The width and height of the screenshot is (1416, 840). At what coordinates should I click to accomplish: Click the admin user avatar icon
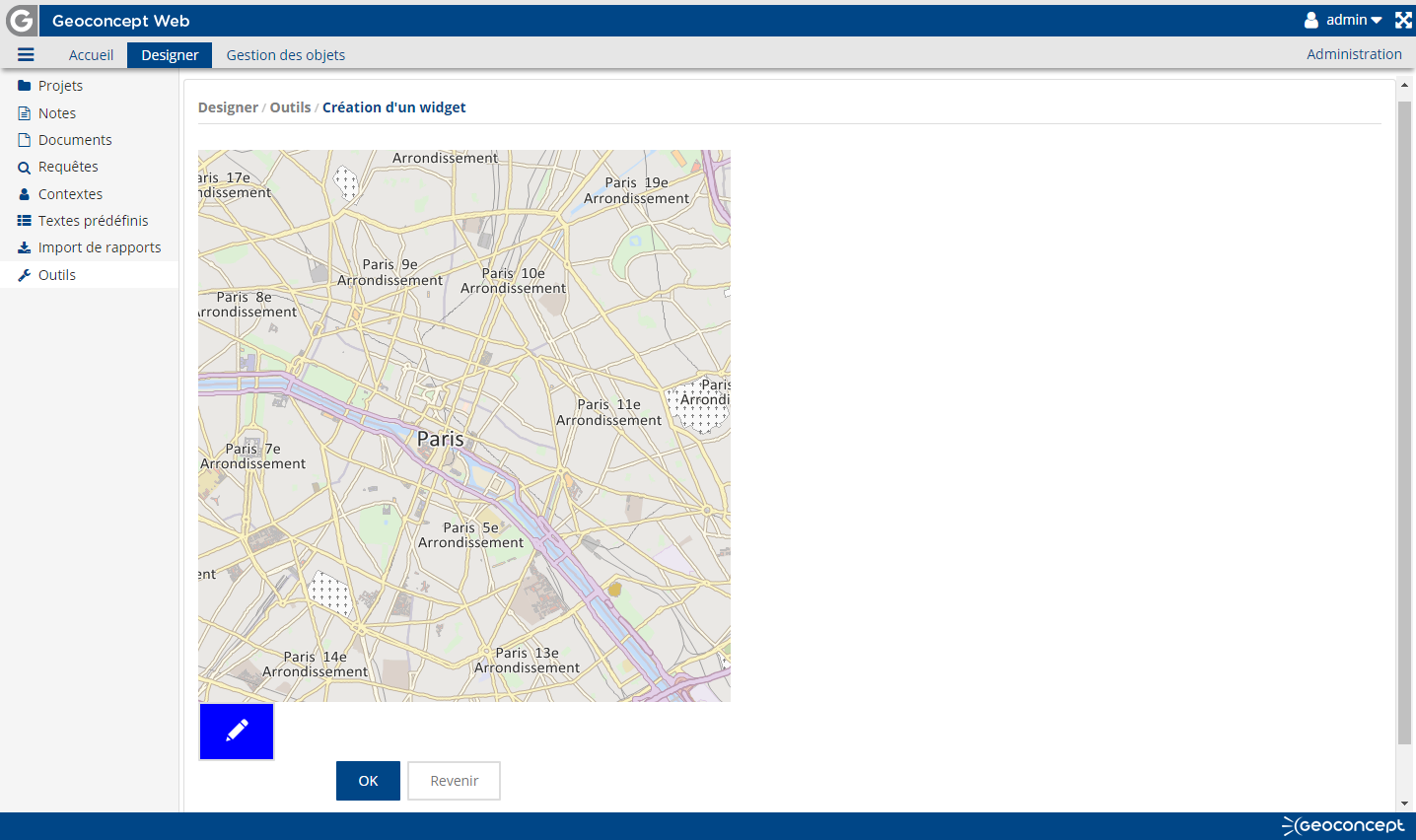[1311, 20]
